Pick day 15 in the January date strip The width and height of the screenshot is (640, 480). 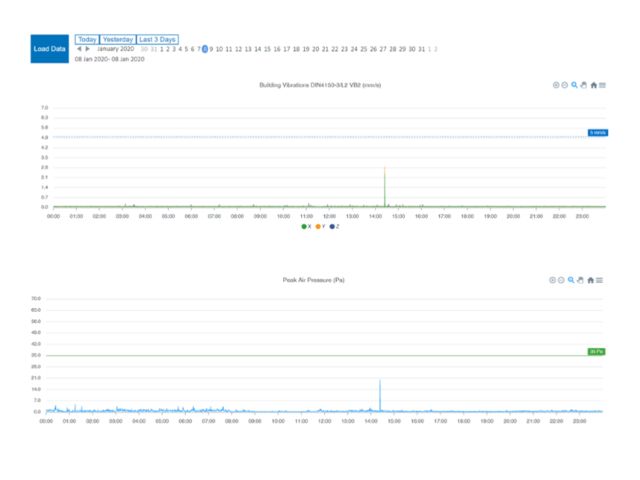(x=267, y=49)
